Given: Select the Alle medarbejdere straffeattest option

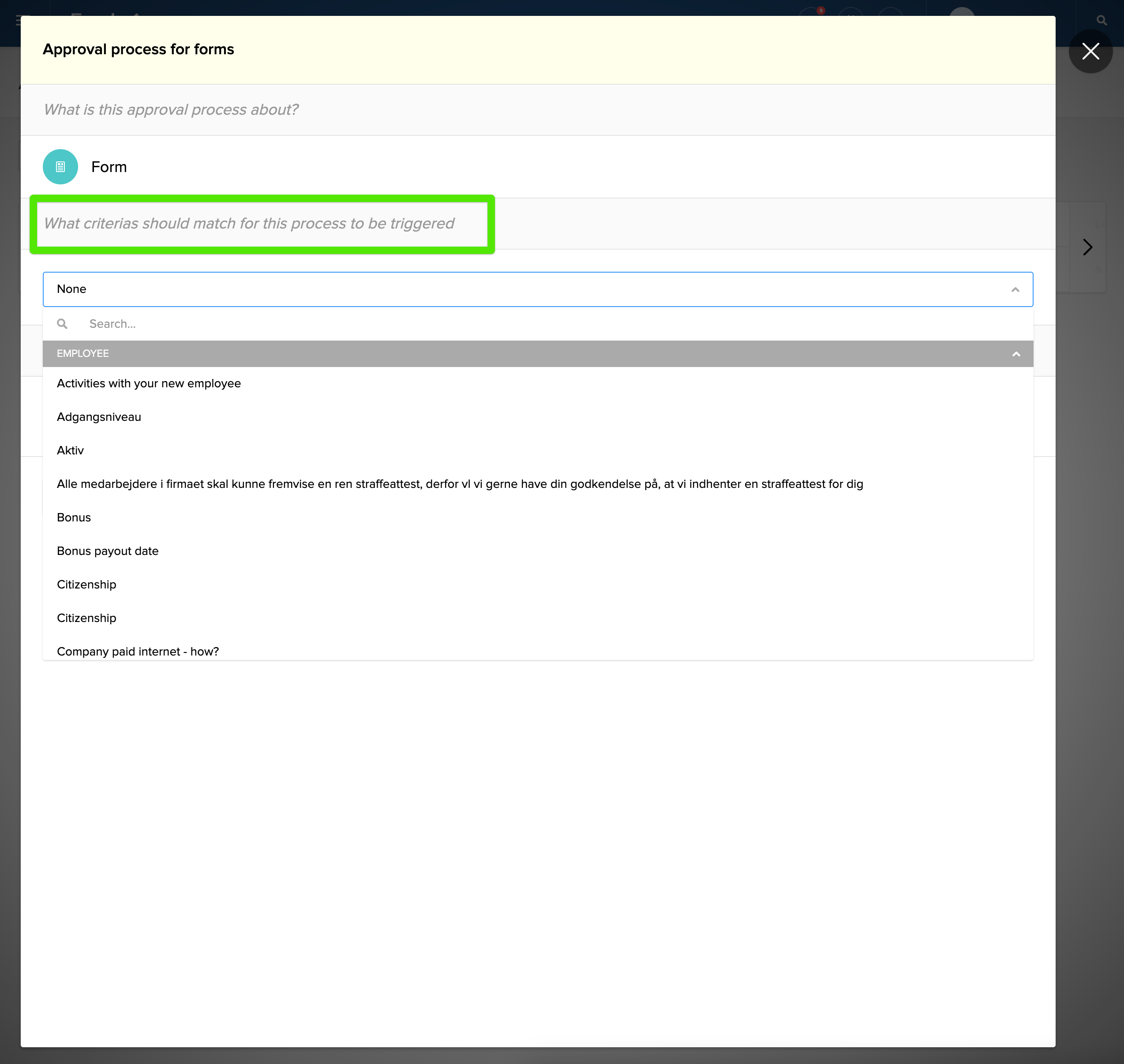Looking at the screenshot, I should [x=459, y=484].
